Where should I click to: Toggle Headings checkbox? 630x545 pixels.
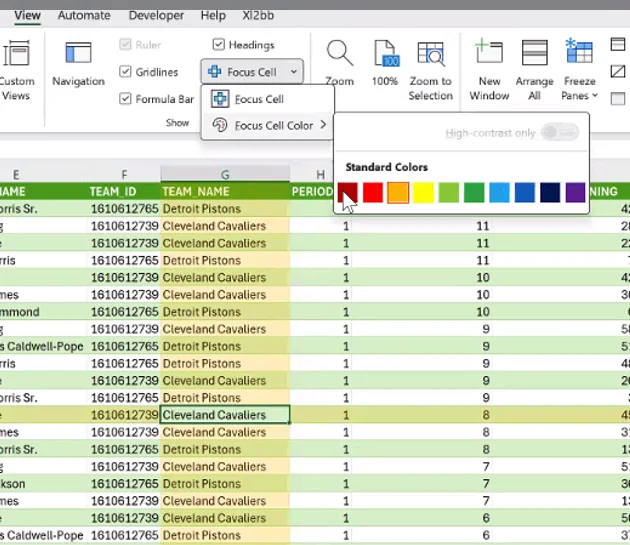[218, 44]
